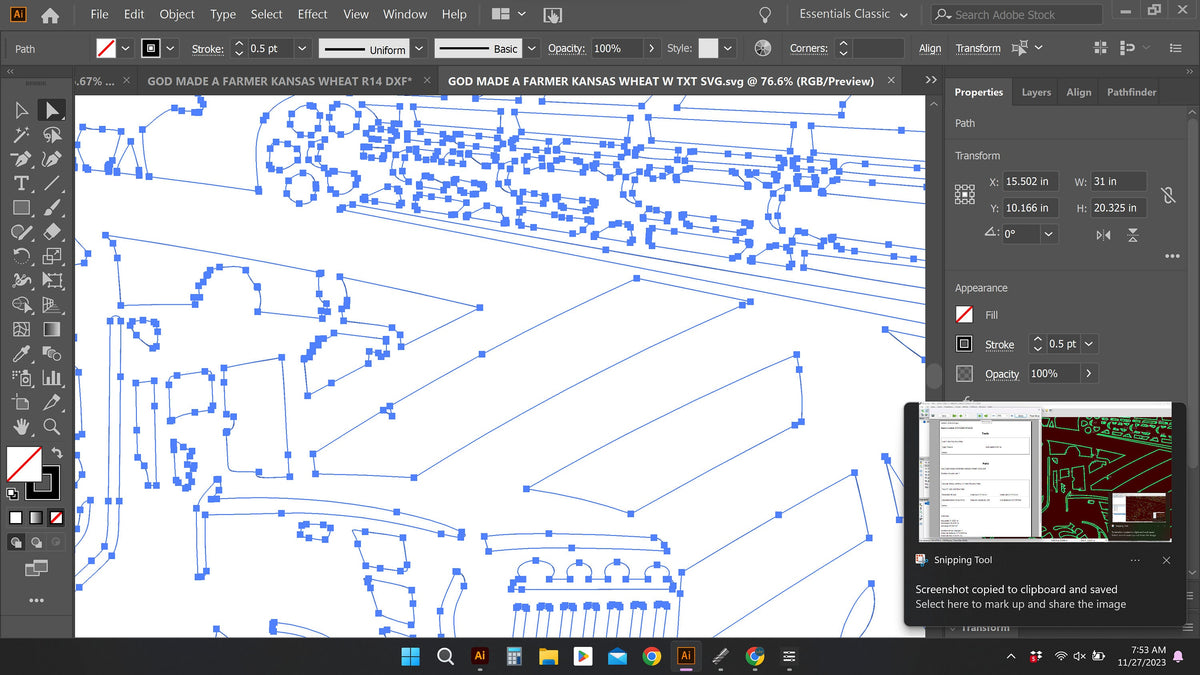The height and width of the screenshot is (675, 1200).
Task: Select the Curvature tool
Action: coord(52,159)
